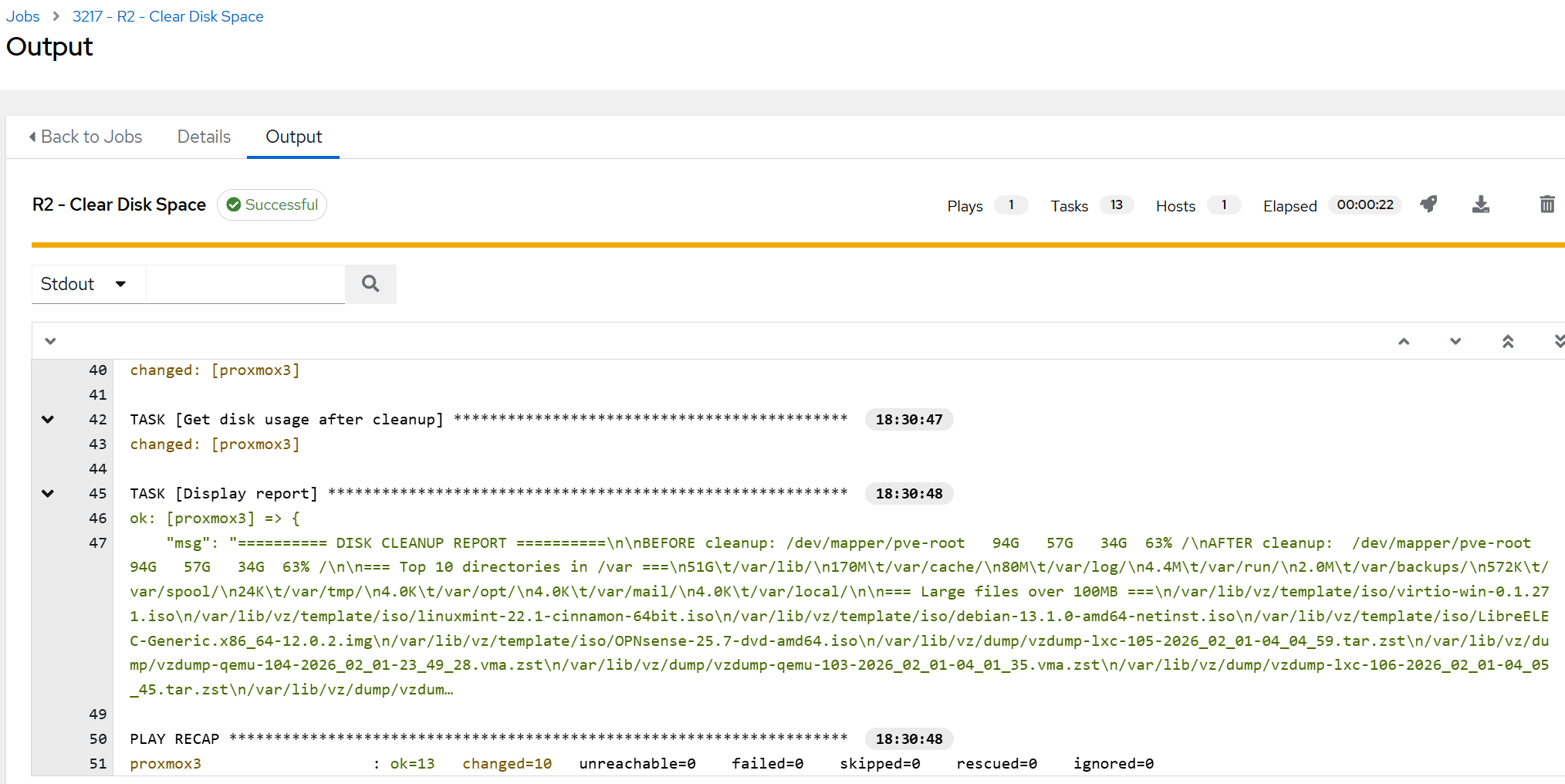Image resolution: width=1565 pixels, height=784 pixels.
Task: Click the ok: [proxmox3] => { line
Action: coord(215,519)
